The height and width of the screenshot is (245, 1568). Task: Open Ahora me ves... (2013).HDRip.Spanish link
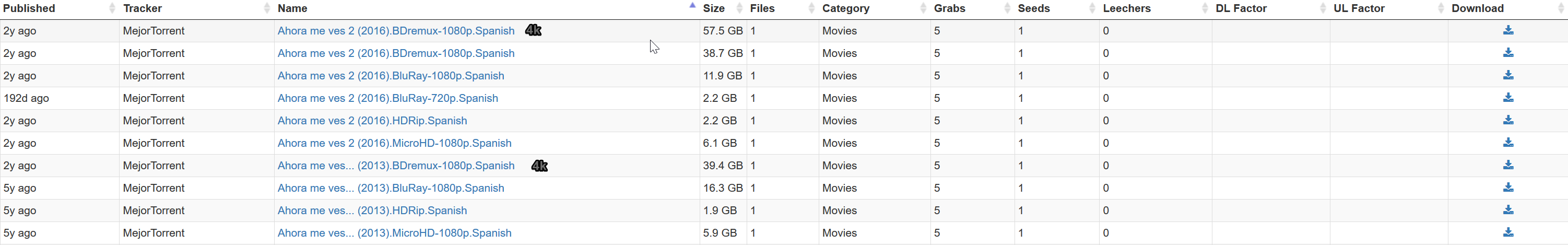pos(372,210)
